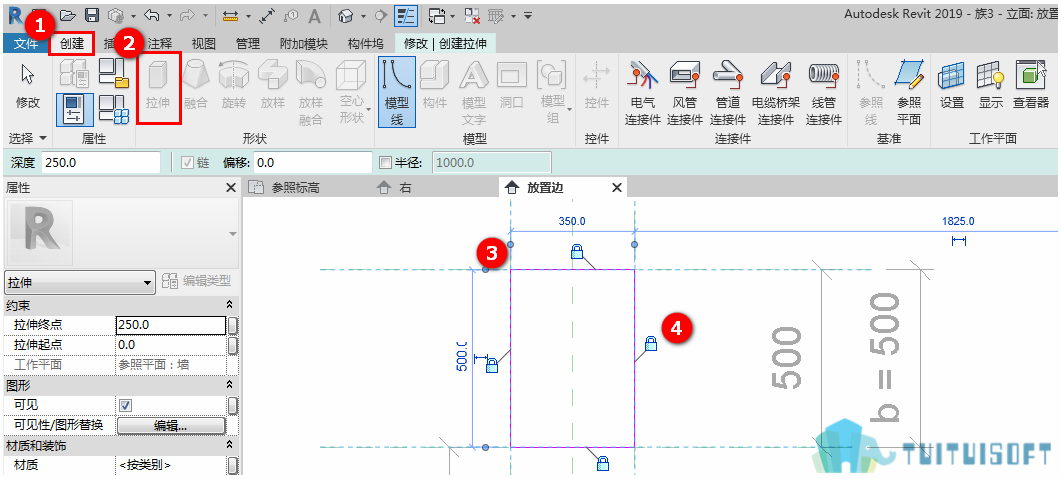This screenshot has width=1061, height=479.
Task: Click the Open folder icon in quick access toolbar
Action: [67, 14]
